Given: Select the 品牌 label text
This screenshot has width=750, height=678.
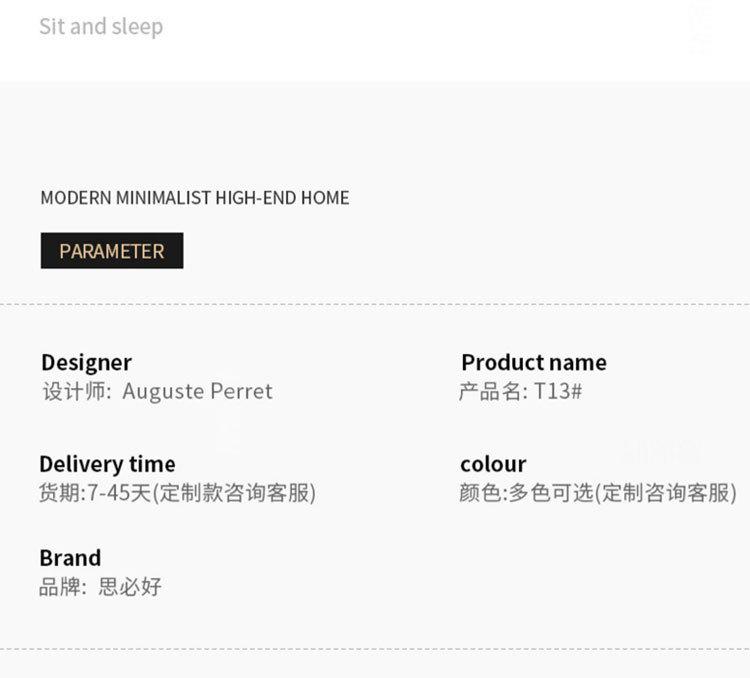Looking at the screenshot, I should click(x=59, y=587).
